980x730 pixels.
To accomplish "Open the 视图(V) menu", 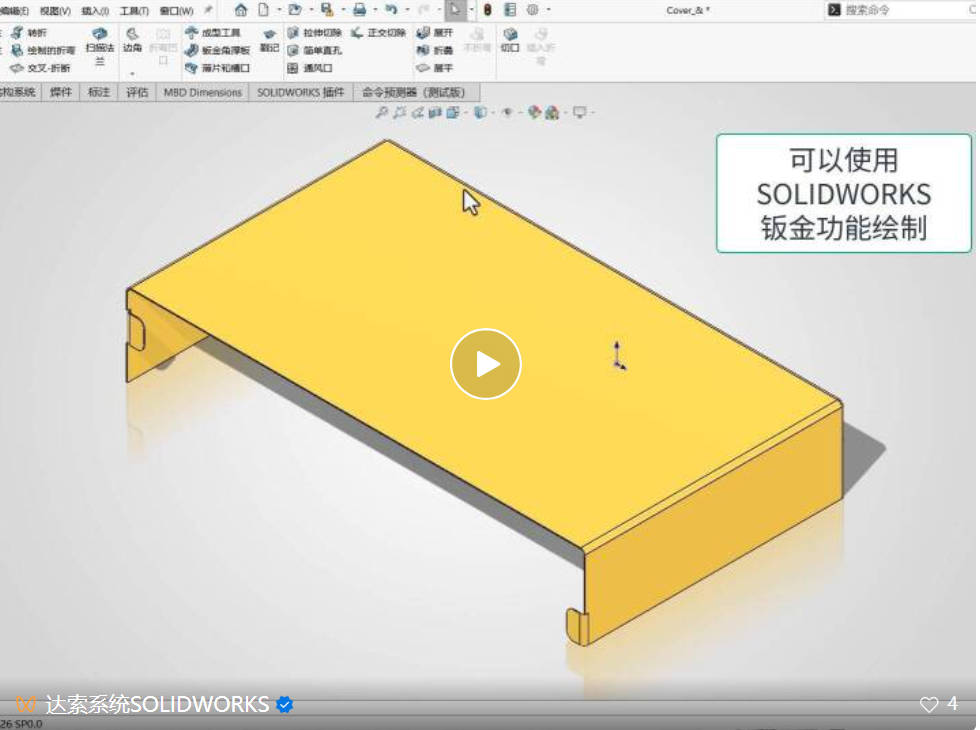I will tap(55, 11).
